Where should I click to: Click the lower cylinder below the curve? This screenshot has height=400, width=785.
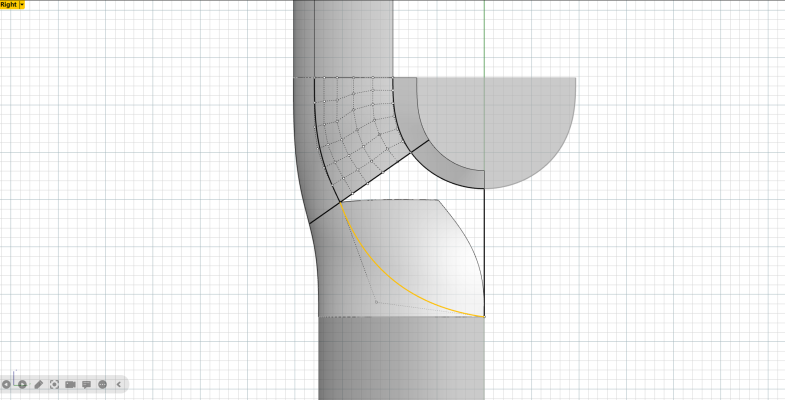[x=400, y=358]
